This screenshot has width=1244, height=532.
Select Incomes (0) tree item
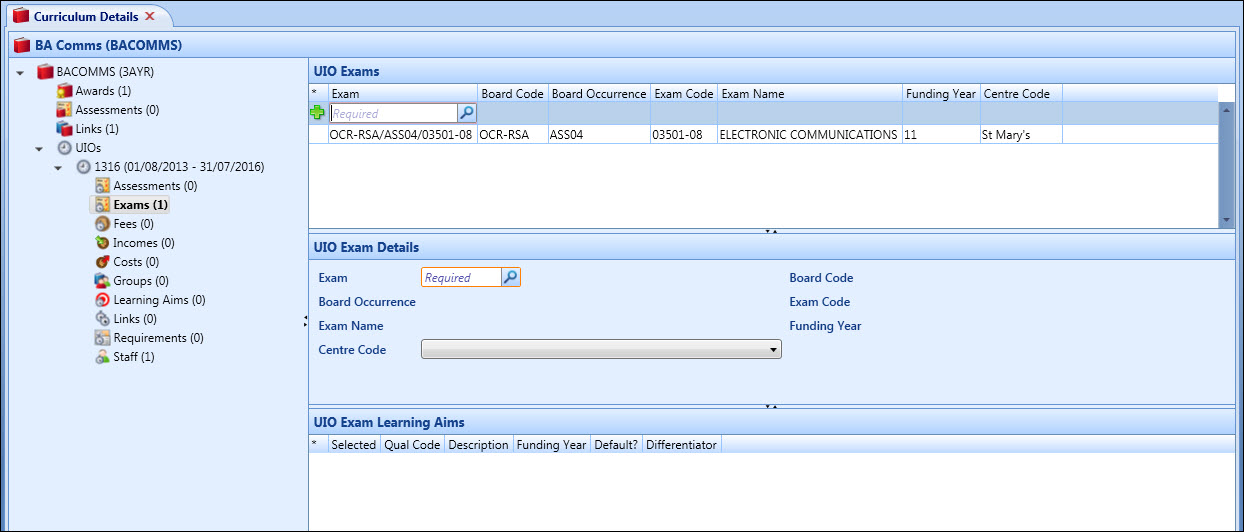(143, 243)
